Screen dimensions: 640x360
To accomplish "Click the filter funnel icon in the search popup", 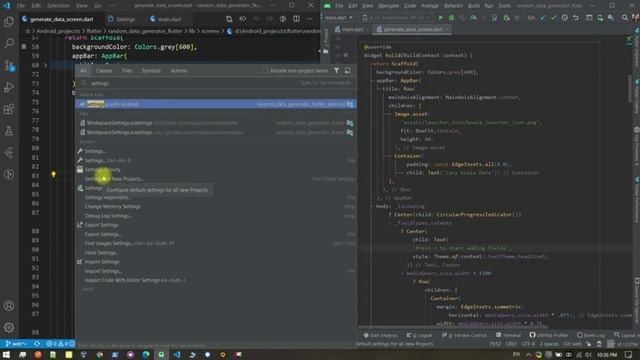I will 336,71.
